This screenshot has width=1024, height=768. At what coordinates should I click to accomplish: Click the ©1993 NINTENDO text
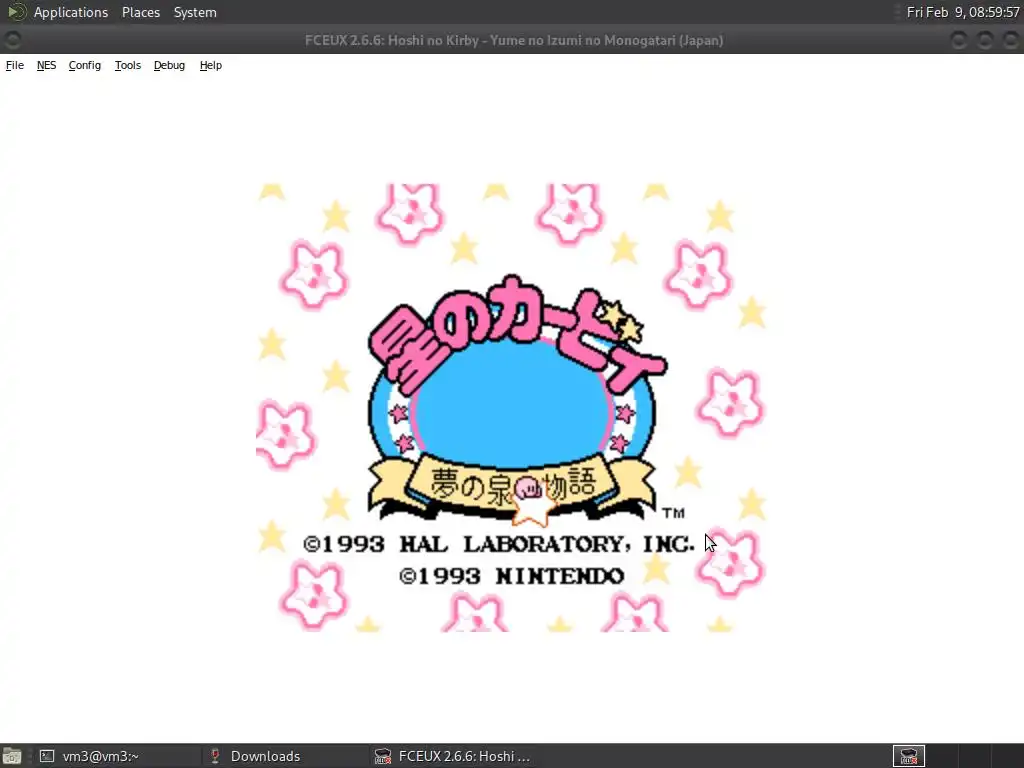click(x=511, y=576)
